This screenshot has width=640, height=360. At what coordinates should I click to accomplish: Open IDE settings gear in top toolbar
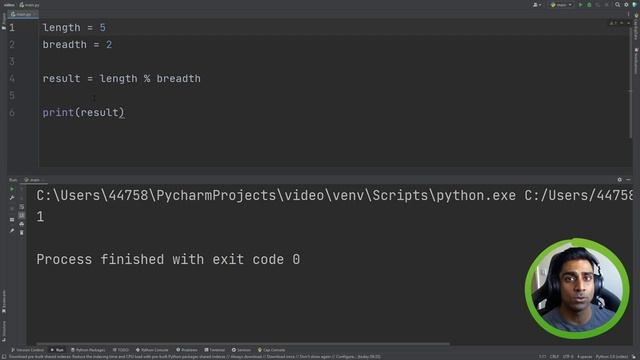point(626,5)
